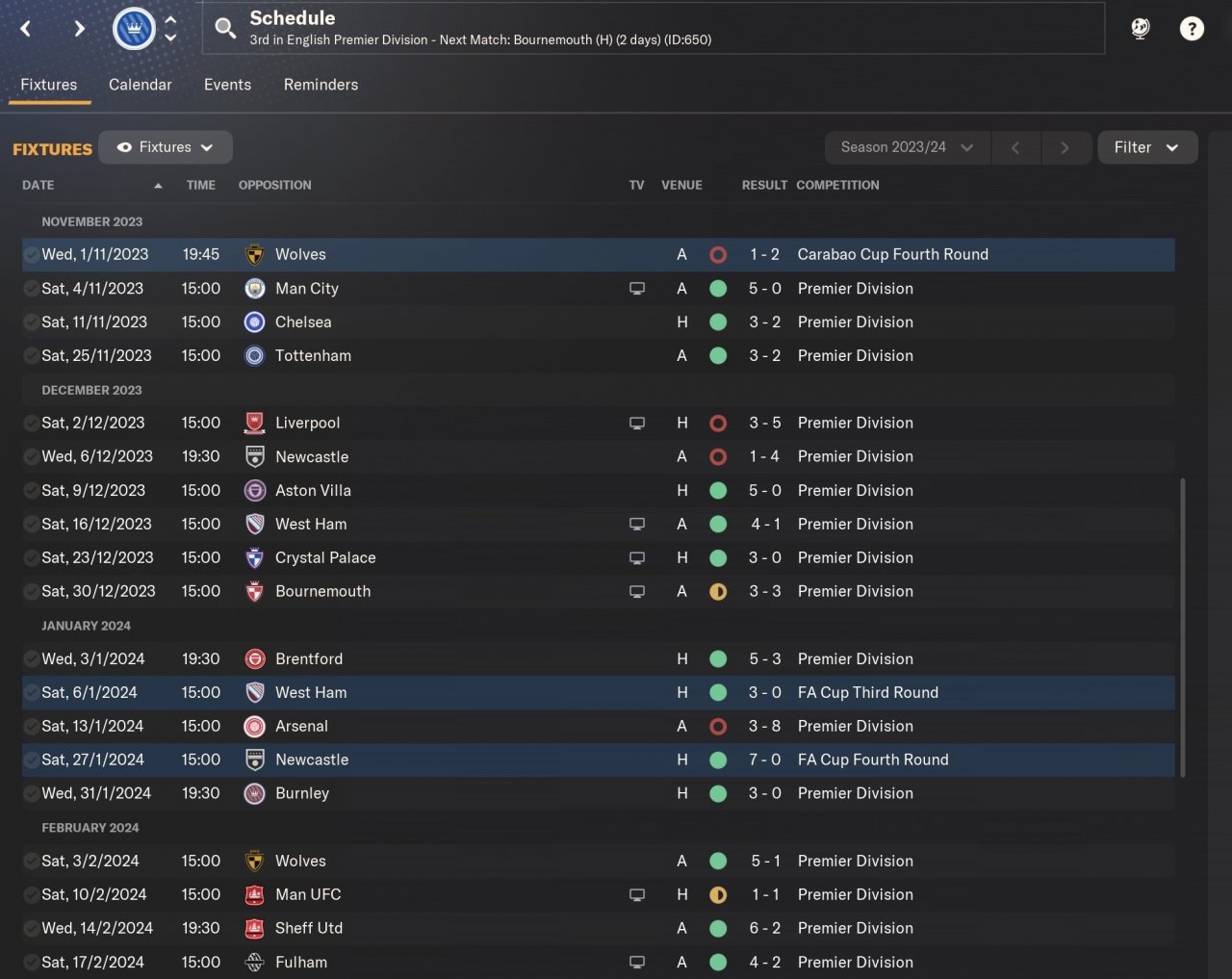Image resolution: width=1232 pixels, height=979 pixels.
Task: Toggle the check mark beside Sat, 13/1/2024
Action: (x=32, y=726)
